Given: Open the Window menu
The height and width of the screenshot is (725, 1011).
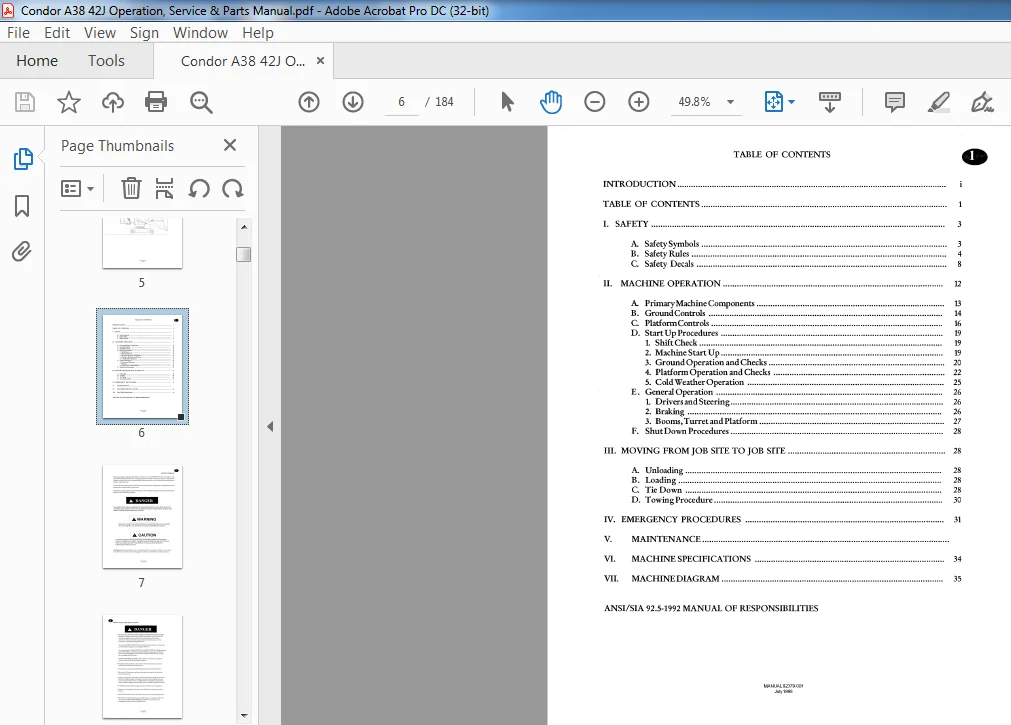Looking at the screenshot, I should tap(200, 33).
